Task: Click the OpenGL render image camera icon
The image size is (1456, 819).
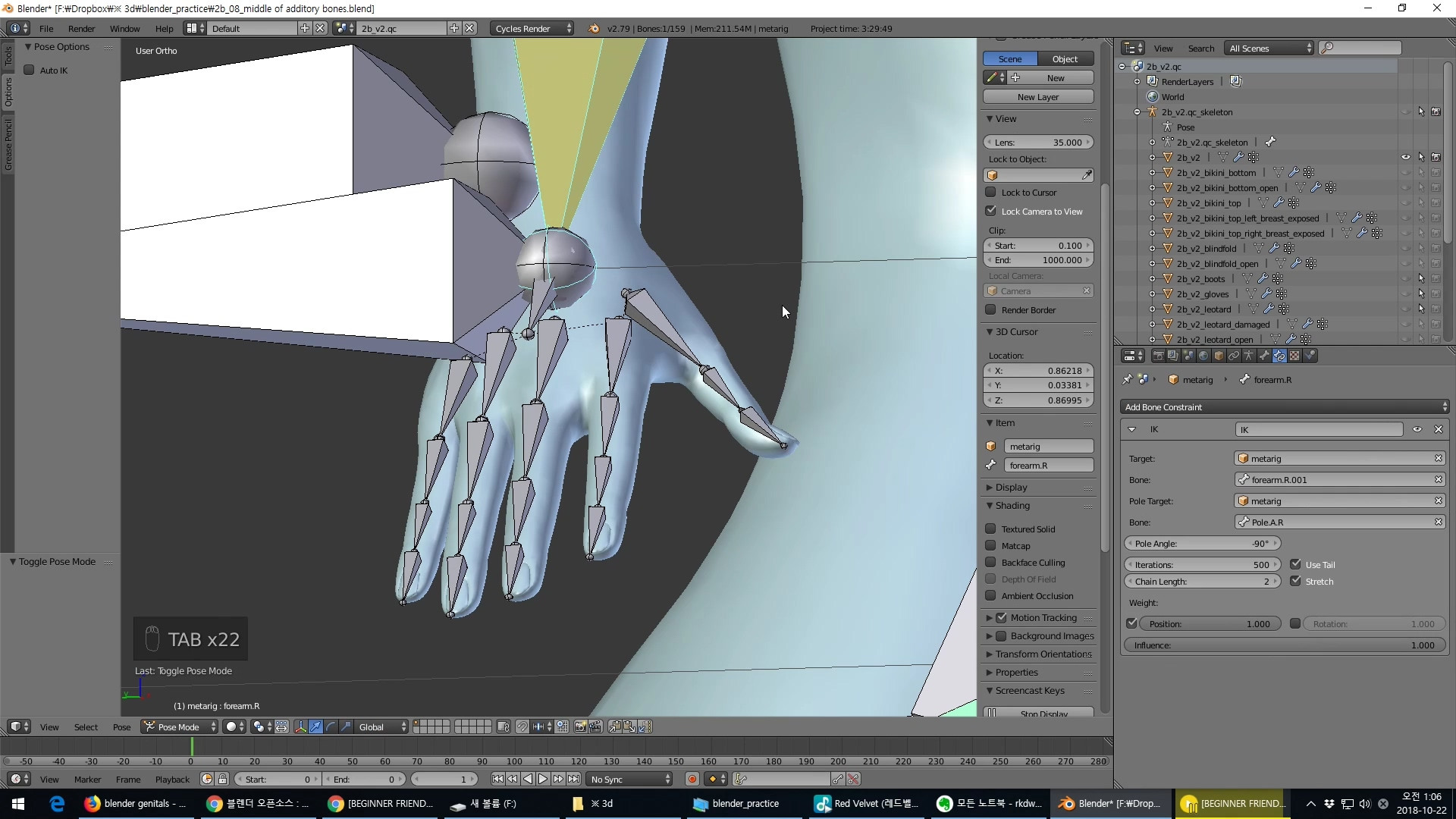Action: click(580, 726)
